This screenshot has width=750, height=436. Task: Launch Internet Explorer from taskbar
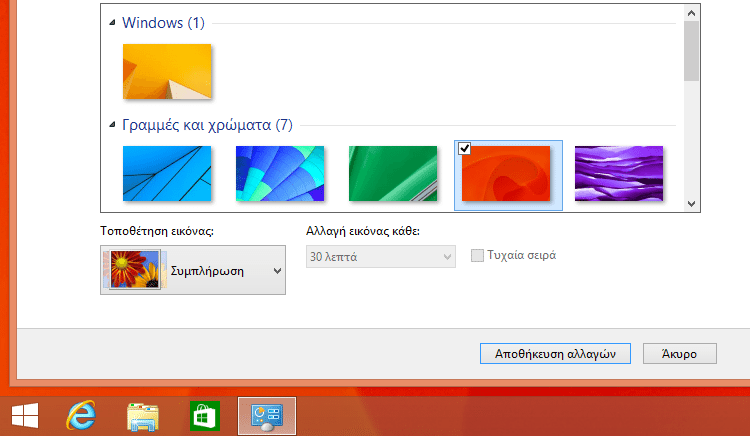click(x=81, y=415)
